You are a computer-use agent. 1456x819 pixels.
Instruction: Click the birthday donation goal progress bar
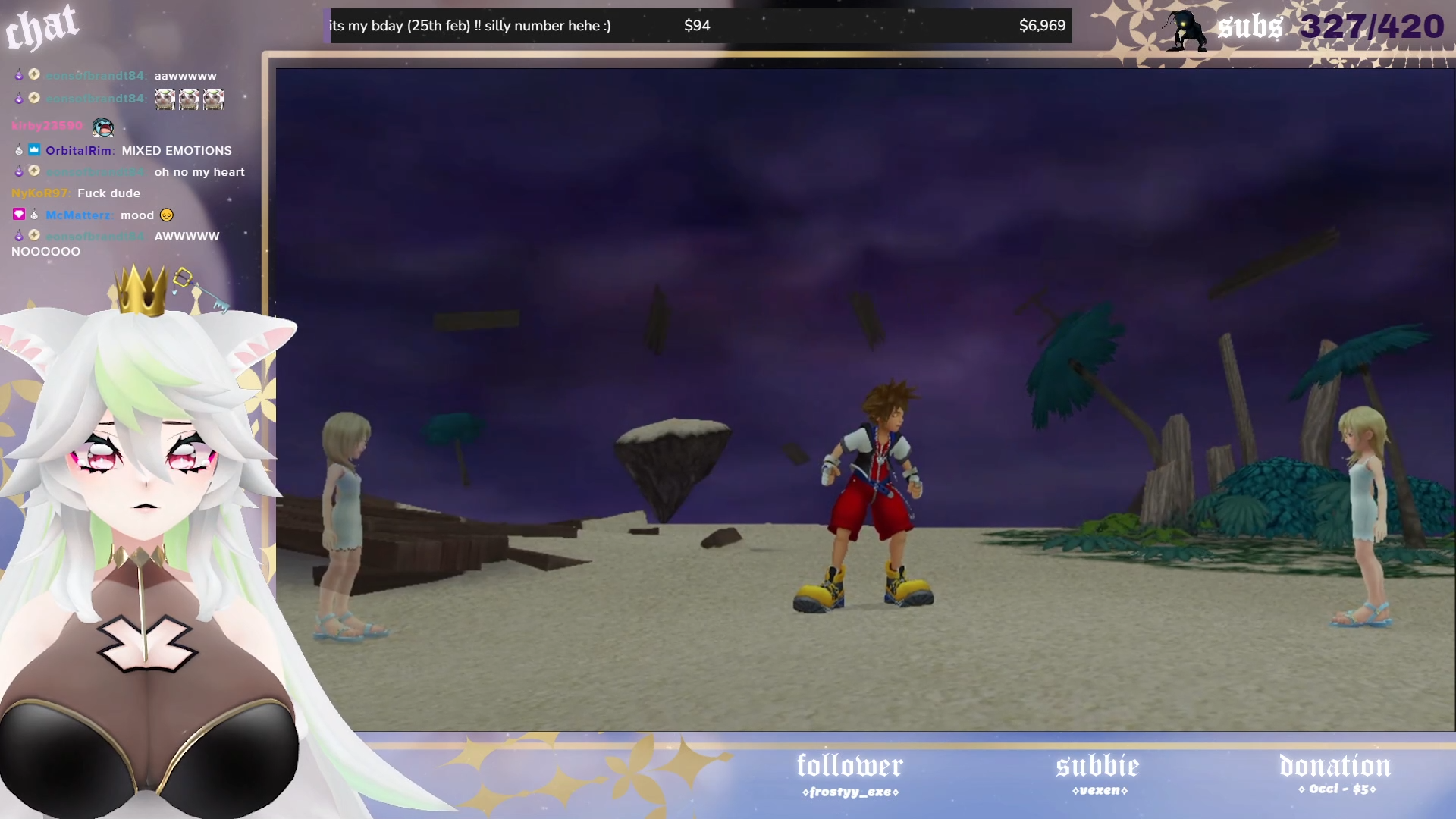tap(698, 26)
